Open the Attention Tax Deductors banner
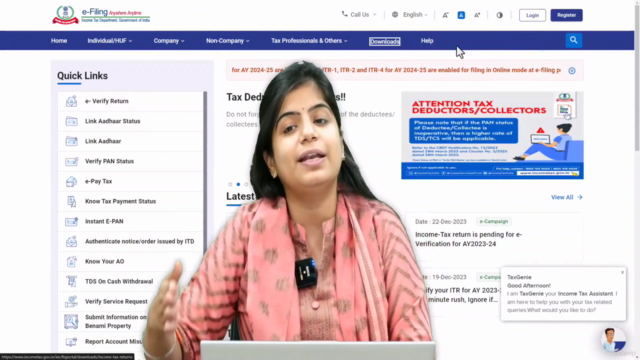The width and height of the screenshot is (640, 360). click(492, 135)
